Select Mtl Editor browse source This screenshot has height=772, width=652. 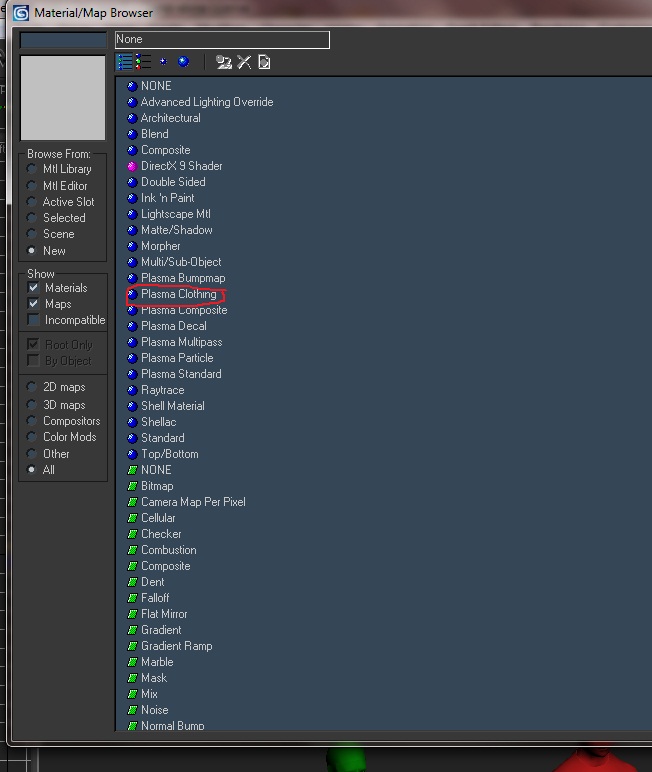(32, 186)
